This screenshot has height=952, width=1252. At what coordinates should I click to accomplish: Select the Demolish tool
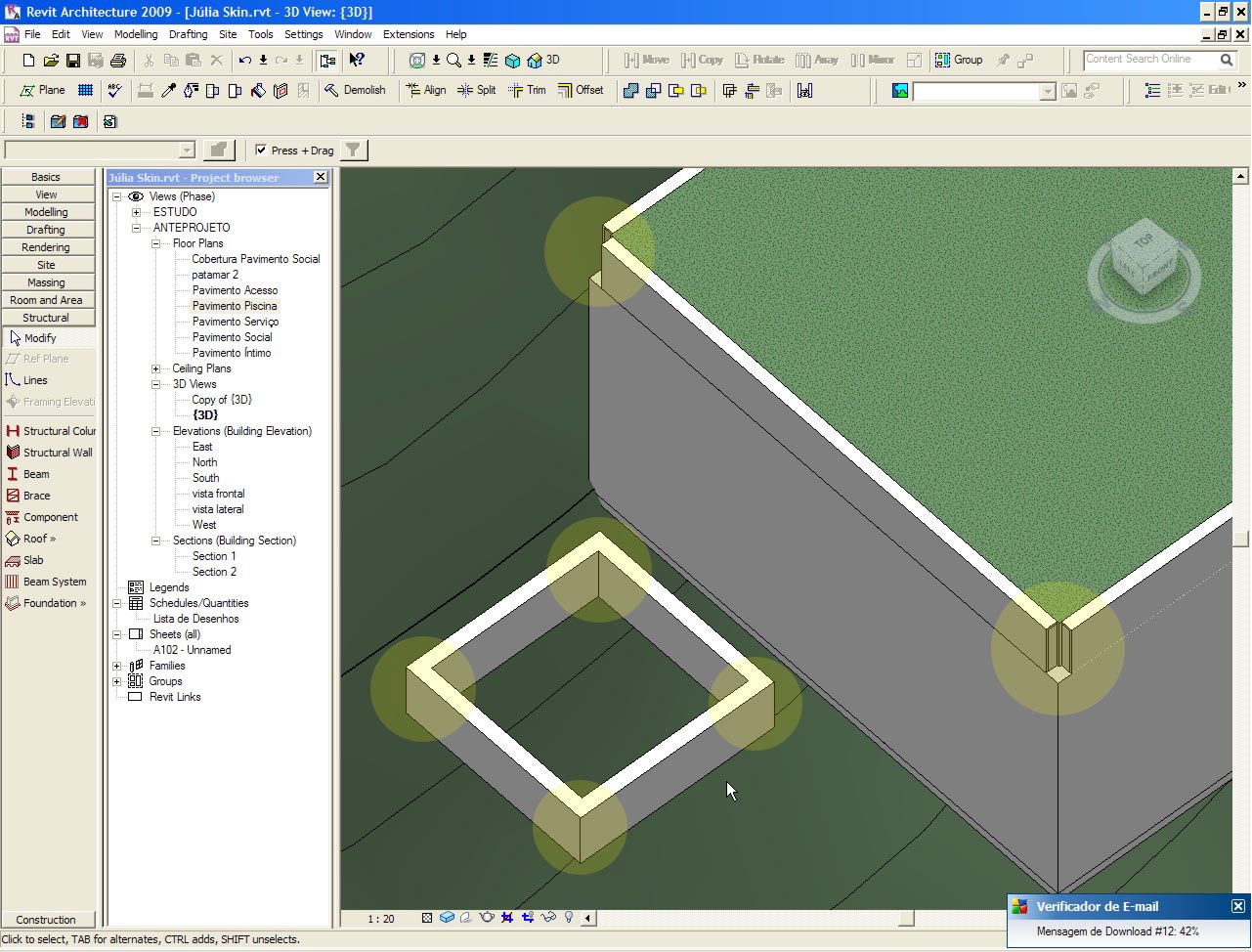(355, 90)
